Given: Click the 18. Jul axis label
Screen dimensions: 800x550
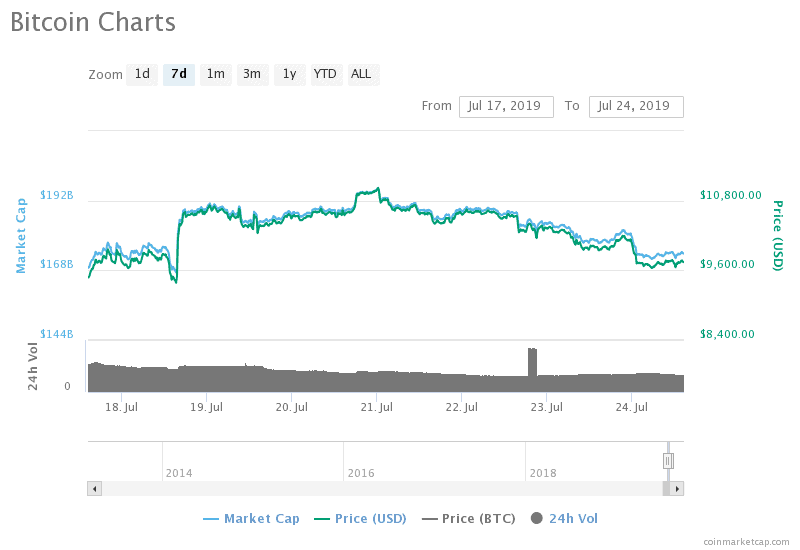Looking at the screenshot, I should click(121, 407).
